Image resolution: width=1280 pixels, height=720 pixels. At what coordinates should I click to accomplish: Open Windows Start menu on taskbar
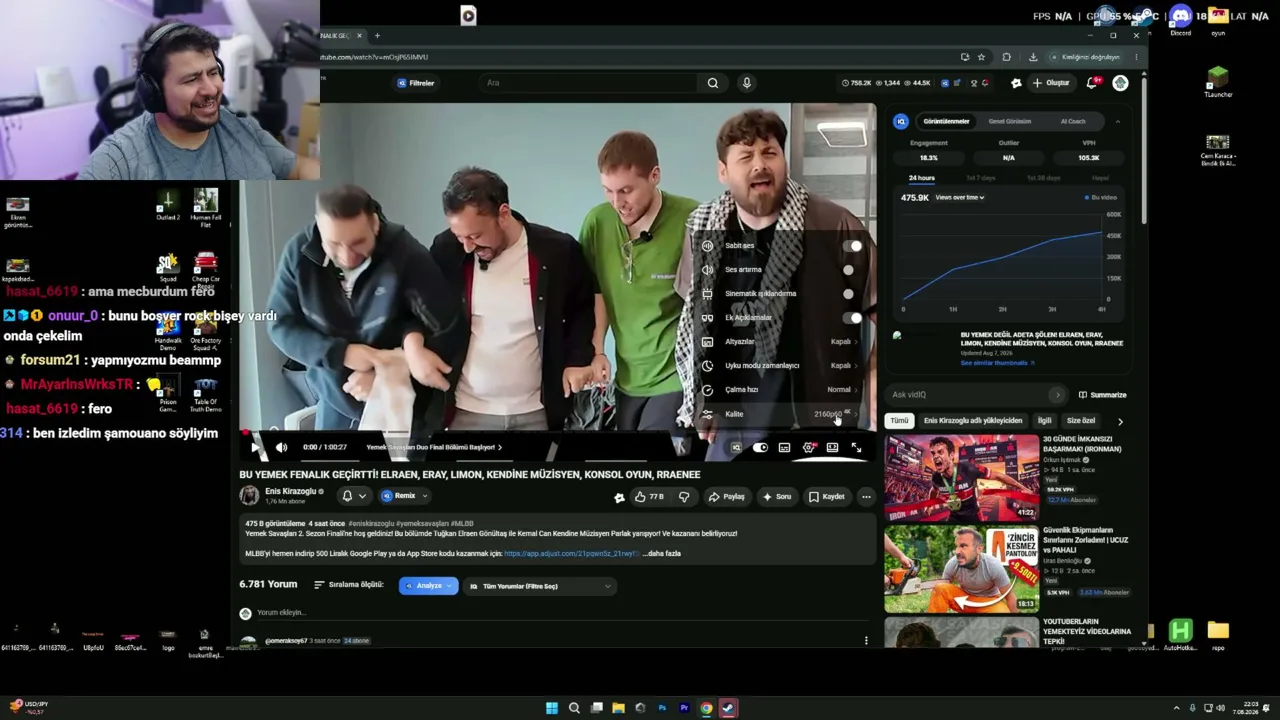click(x=551, y=708)
